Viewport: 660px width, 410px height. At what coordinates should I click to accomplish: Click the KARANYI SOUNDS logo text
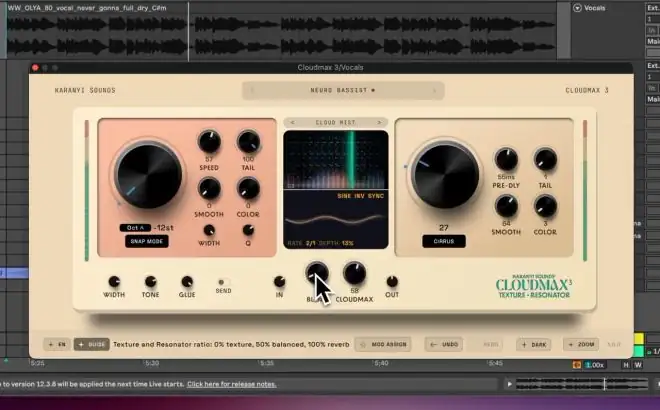click(85, 90)
